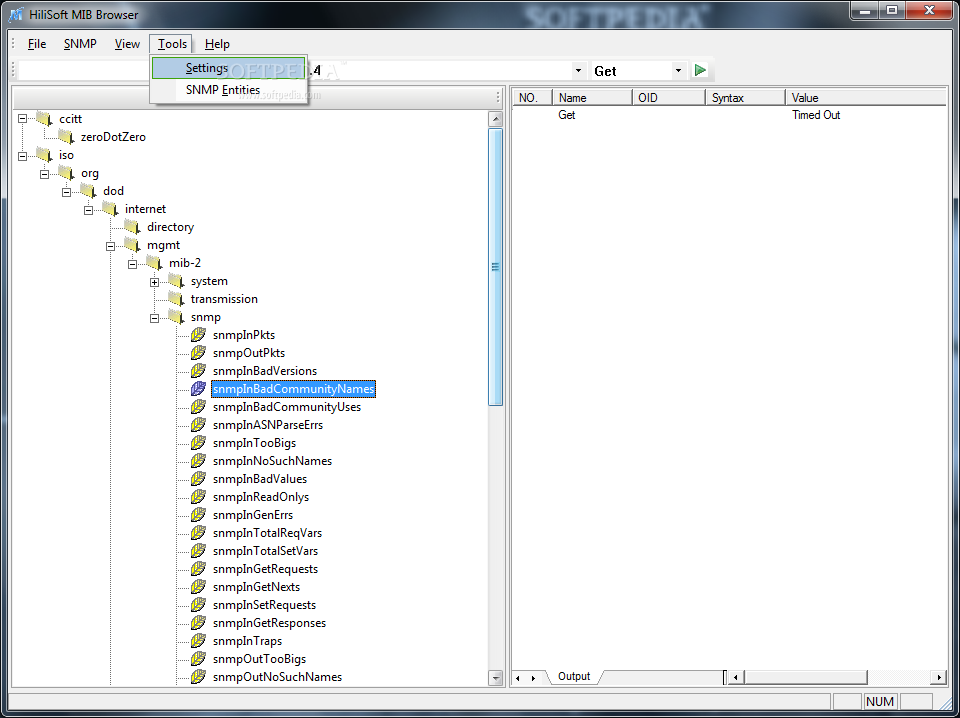This screenshot has height=718, width=960.
Task: Click the purple snmpInBadCommunityNames leaf icon
Action: click(198, 389)
